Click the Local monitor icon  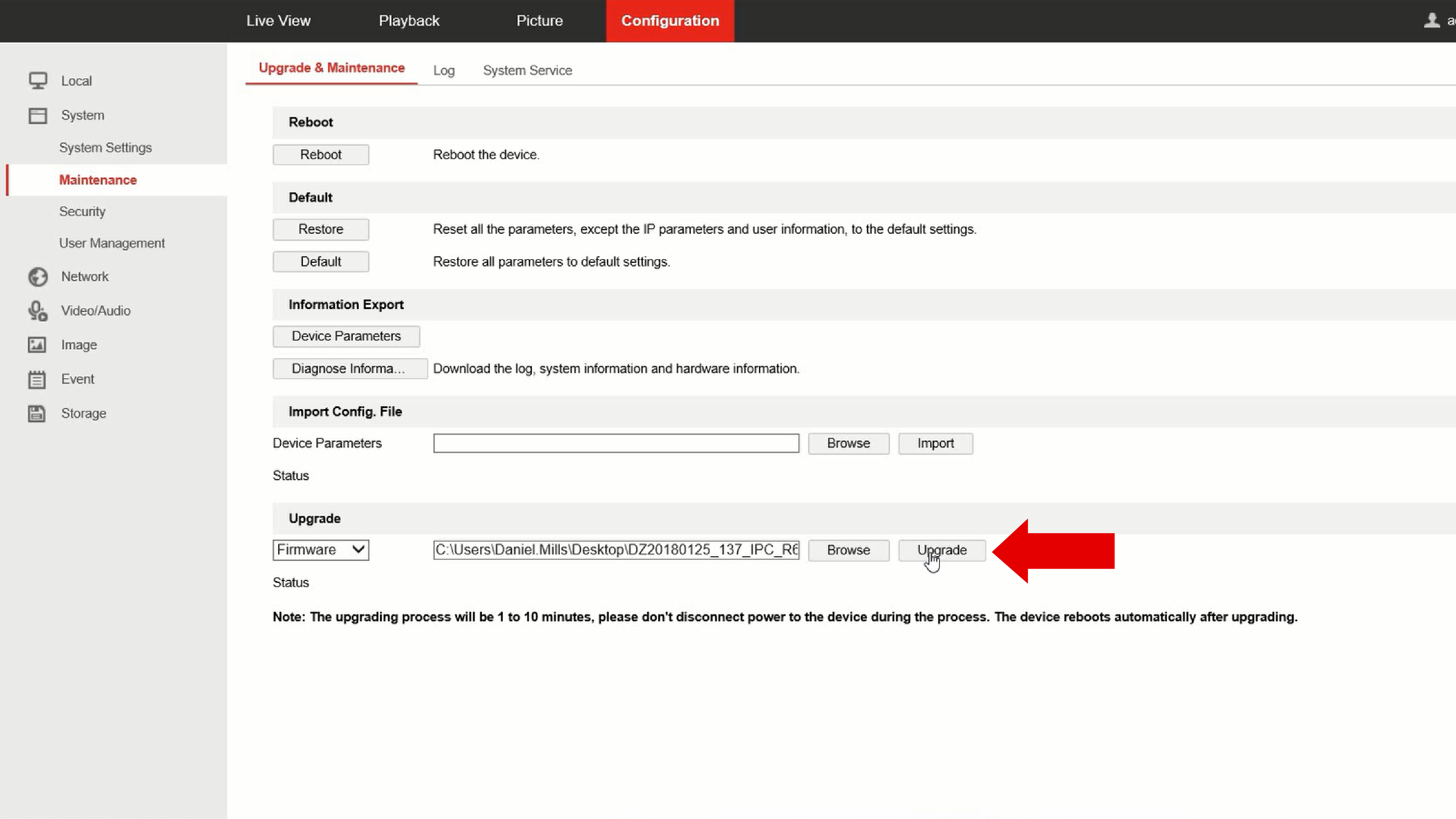38,81
